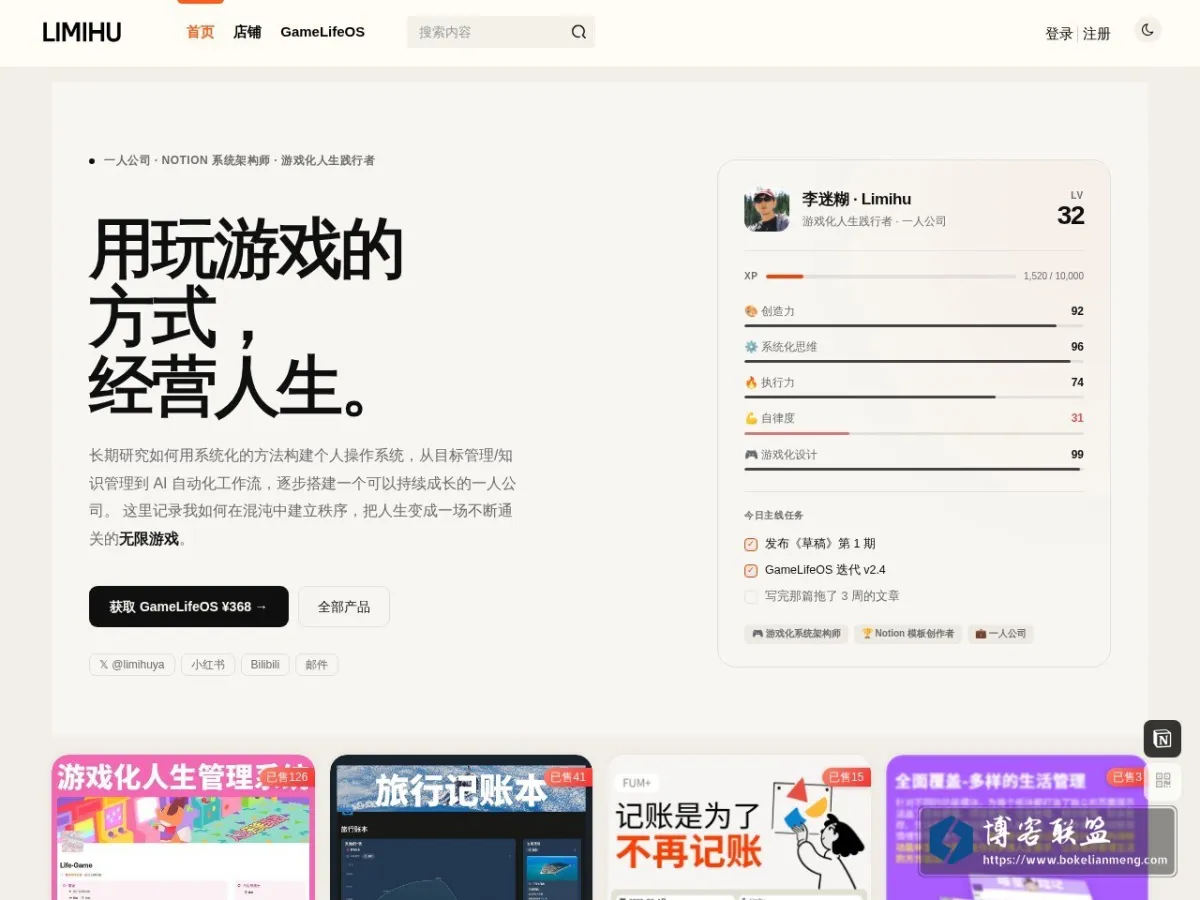The height and width of the screenshot is (900, 1200).
Task: Click the name 李迷糊 · Limihu
Action: click(856, 199)
